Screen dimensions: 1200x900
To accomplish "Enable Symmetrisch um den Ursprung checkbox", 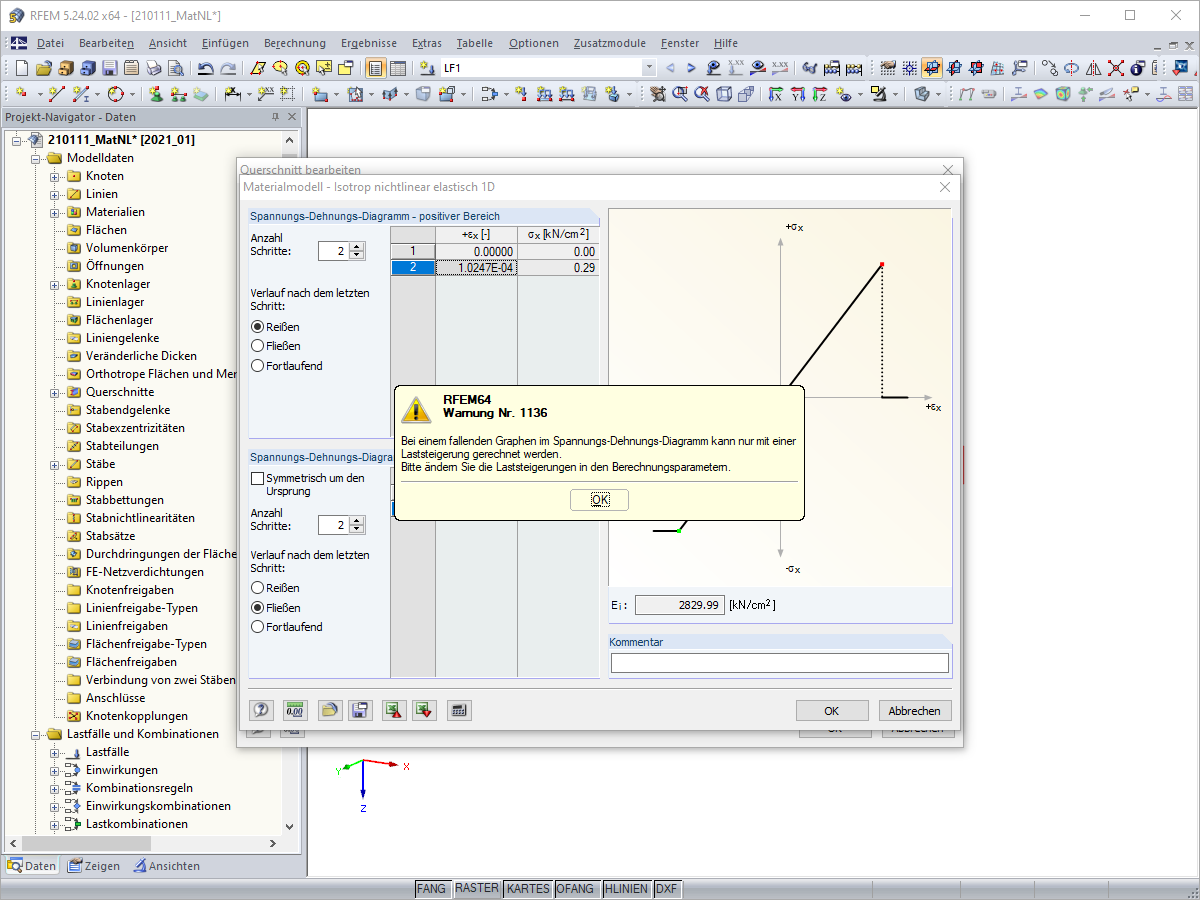I will point(257,479).
